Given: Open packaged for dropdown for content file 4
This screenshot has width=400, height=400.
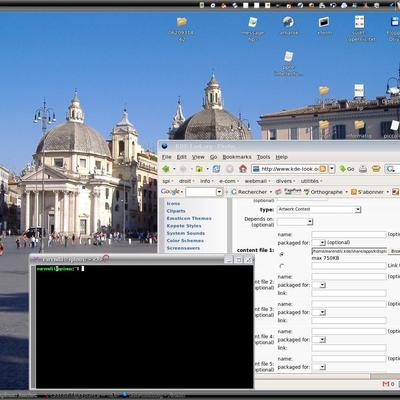Looking at the screenshot, I should pyautogui.click(x=319, y=340).
